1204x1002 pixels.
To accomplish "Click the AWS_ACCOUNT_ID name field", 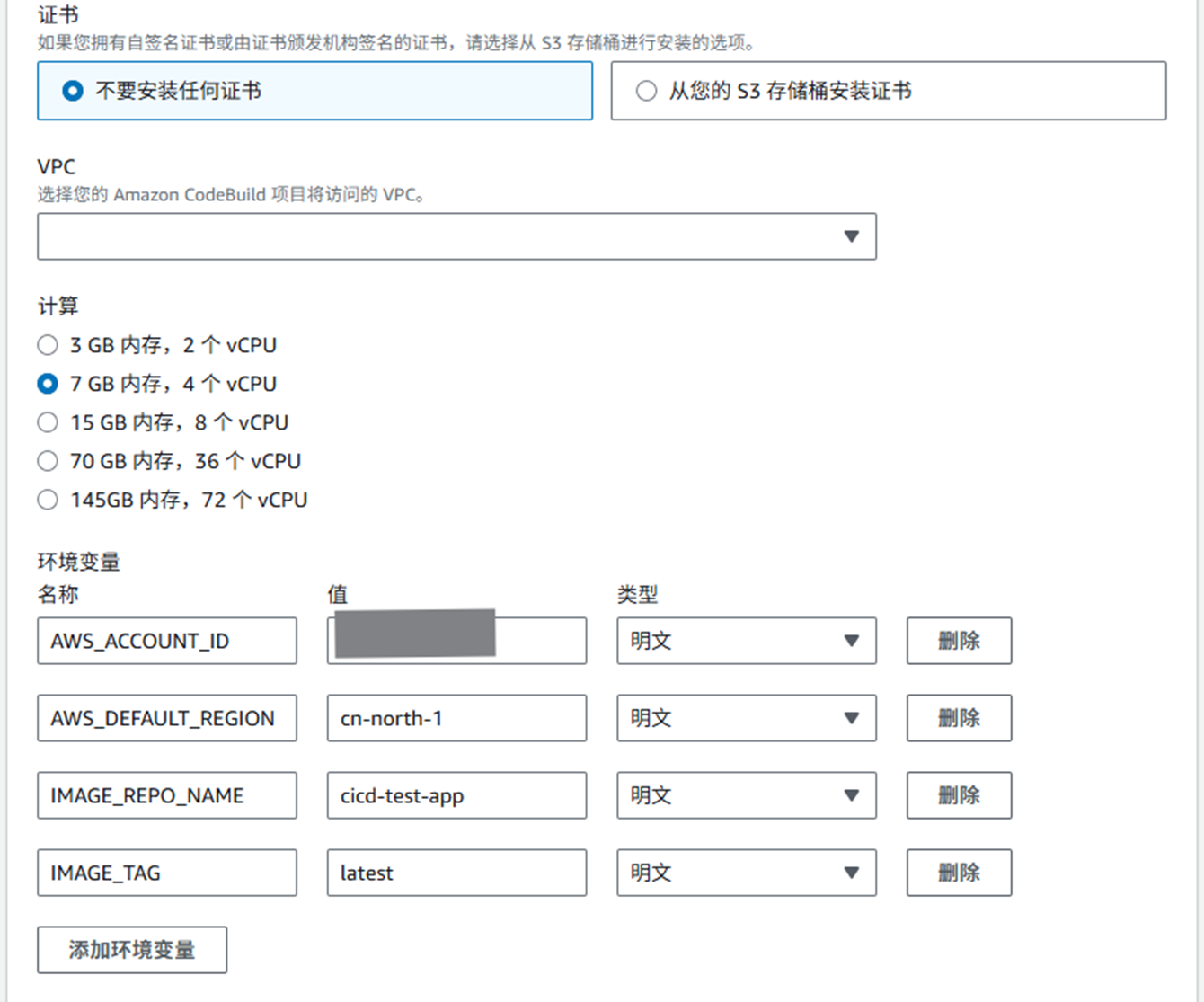I will point(167,641).
